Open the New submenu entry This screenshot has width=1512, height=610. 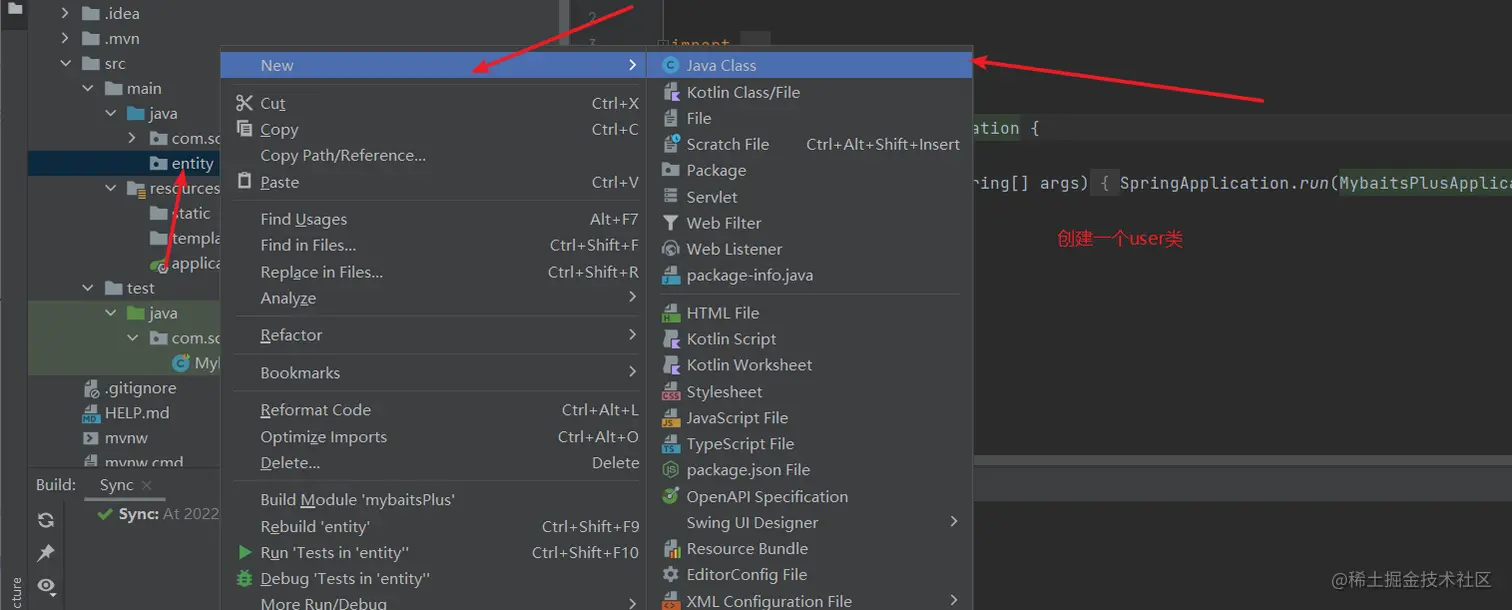(x=434, y=65)
